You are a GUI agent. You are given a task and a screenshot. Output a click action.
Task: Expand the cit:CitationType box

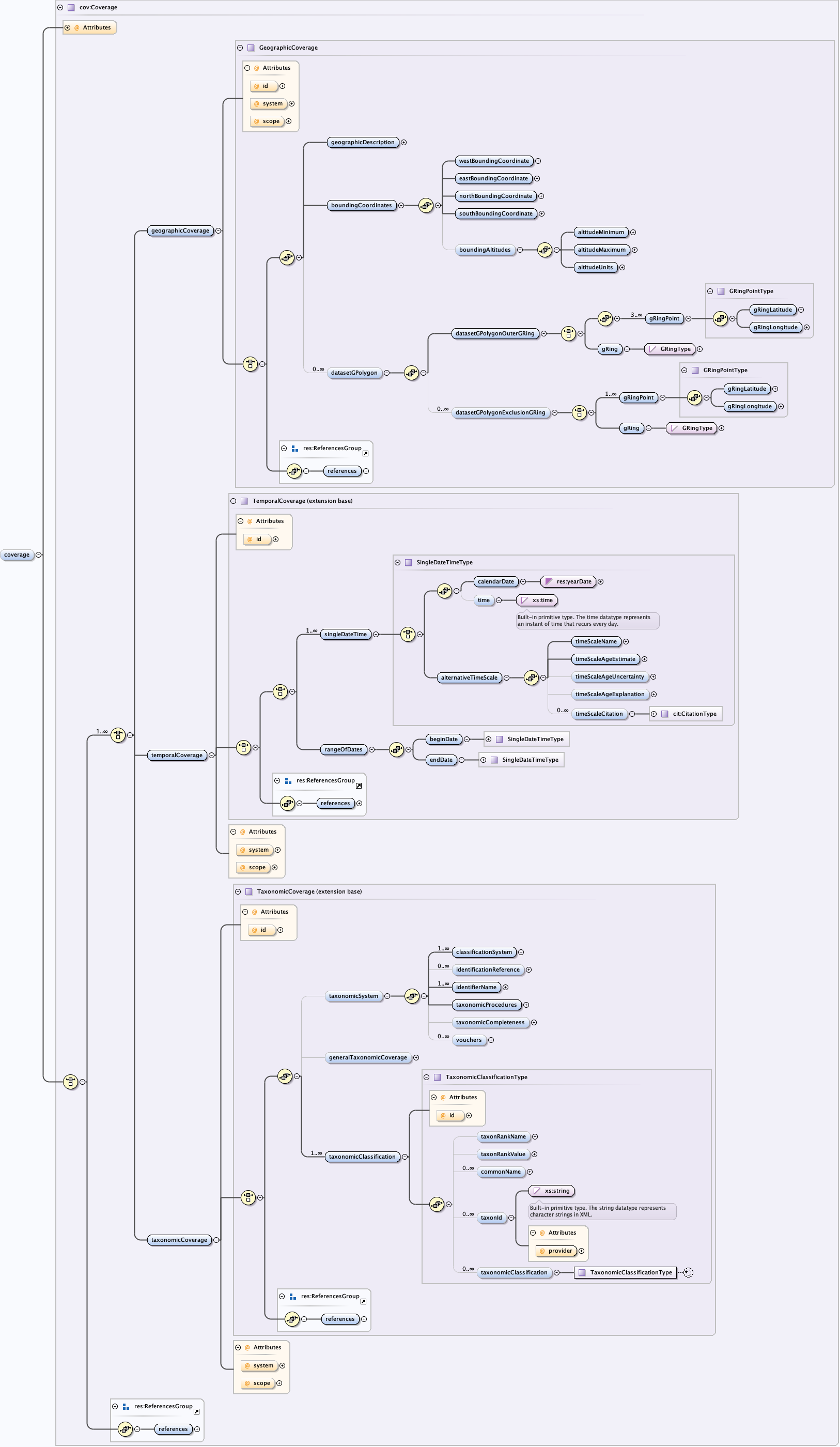point(654,714)
